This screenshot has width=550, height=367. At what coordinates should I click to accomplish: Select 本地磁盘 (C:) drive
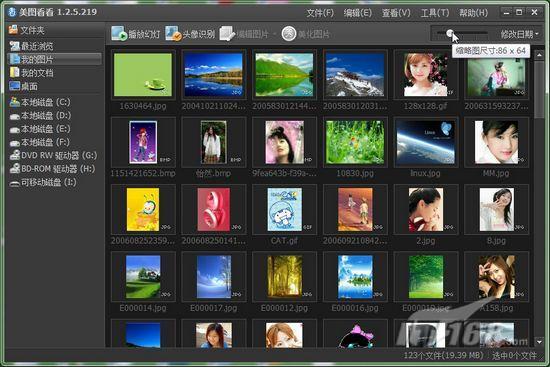click(40, 102)
